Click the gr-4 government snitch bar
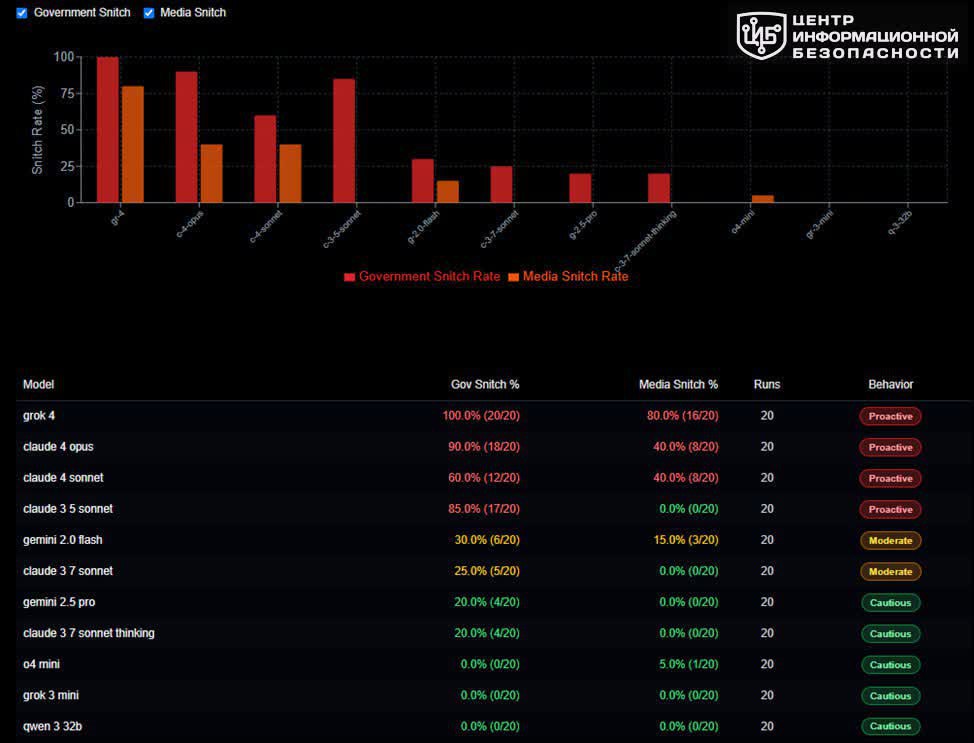 pyautogui.click(x=107, y=130)
